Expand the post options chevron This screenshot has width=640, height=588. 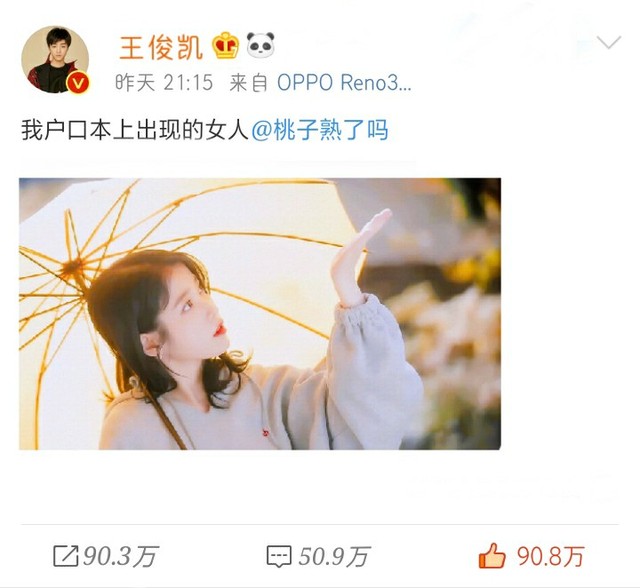point(609,42)
